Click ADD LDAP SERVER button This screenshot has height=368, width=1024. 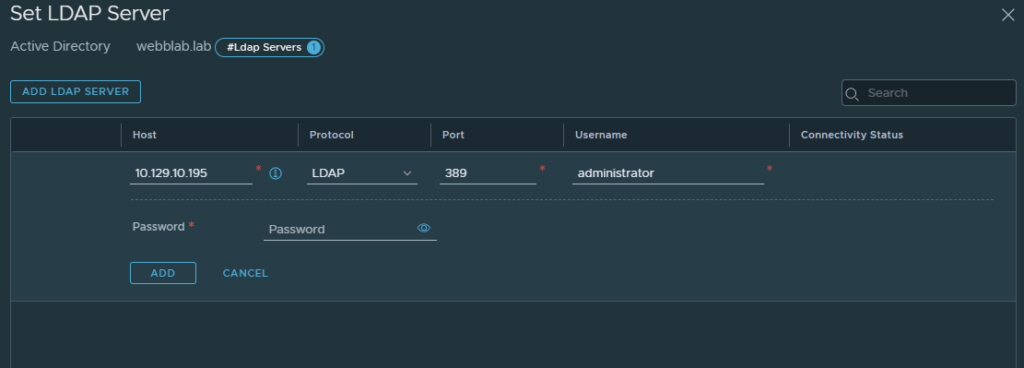75,92
